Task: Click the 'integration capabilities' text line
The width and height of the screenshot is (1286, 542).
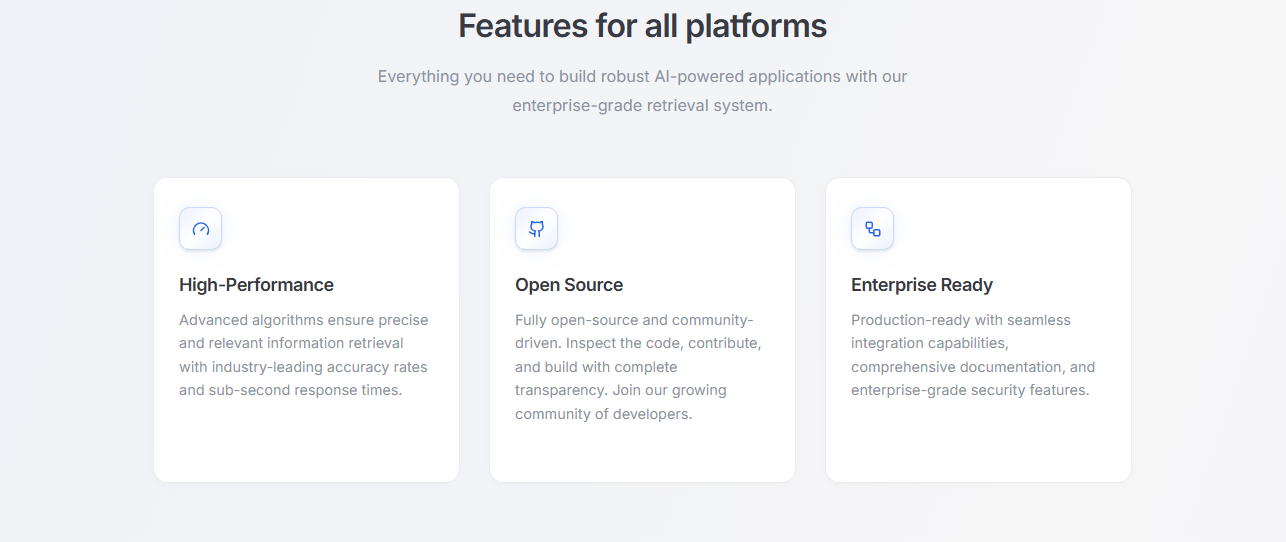Action: (x=929, y=343)
